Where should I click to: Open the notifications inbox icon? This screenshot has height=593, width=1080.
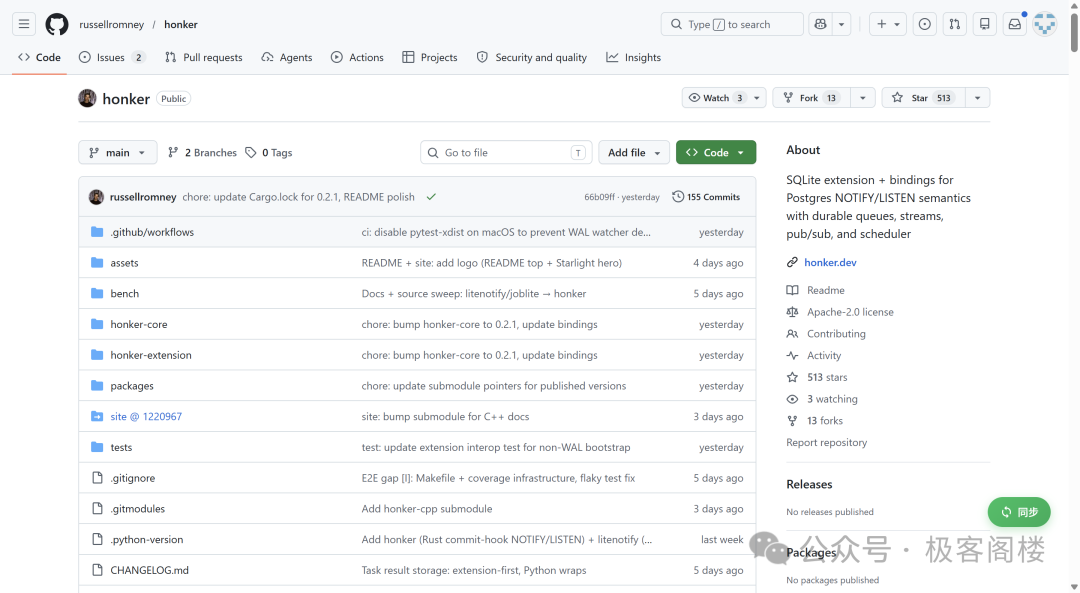[1015, 24]
